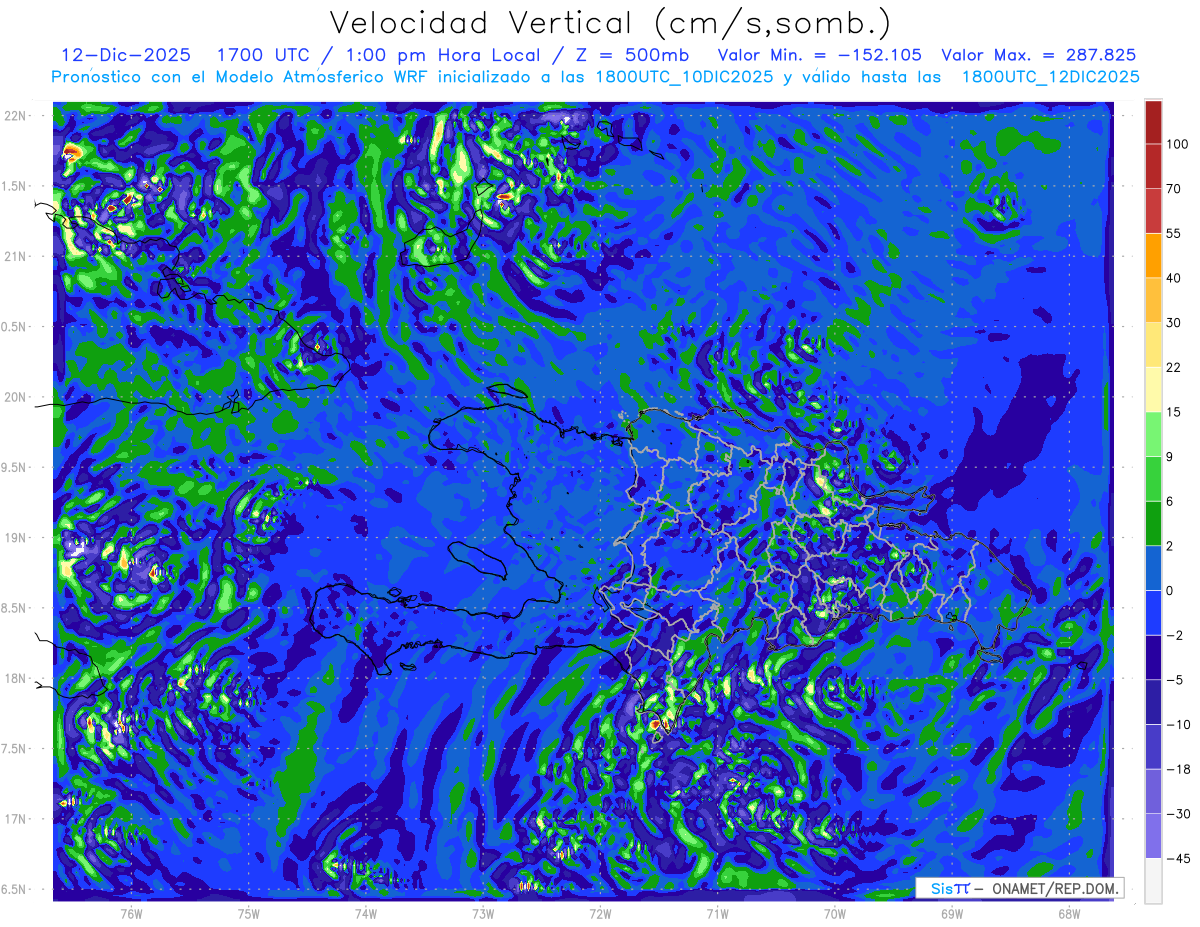The image size is (1200, 927).
Task: Click the colorbar label "40"
Action: tap(1174, 278)
